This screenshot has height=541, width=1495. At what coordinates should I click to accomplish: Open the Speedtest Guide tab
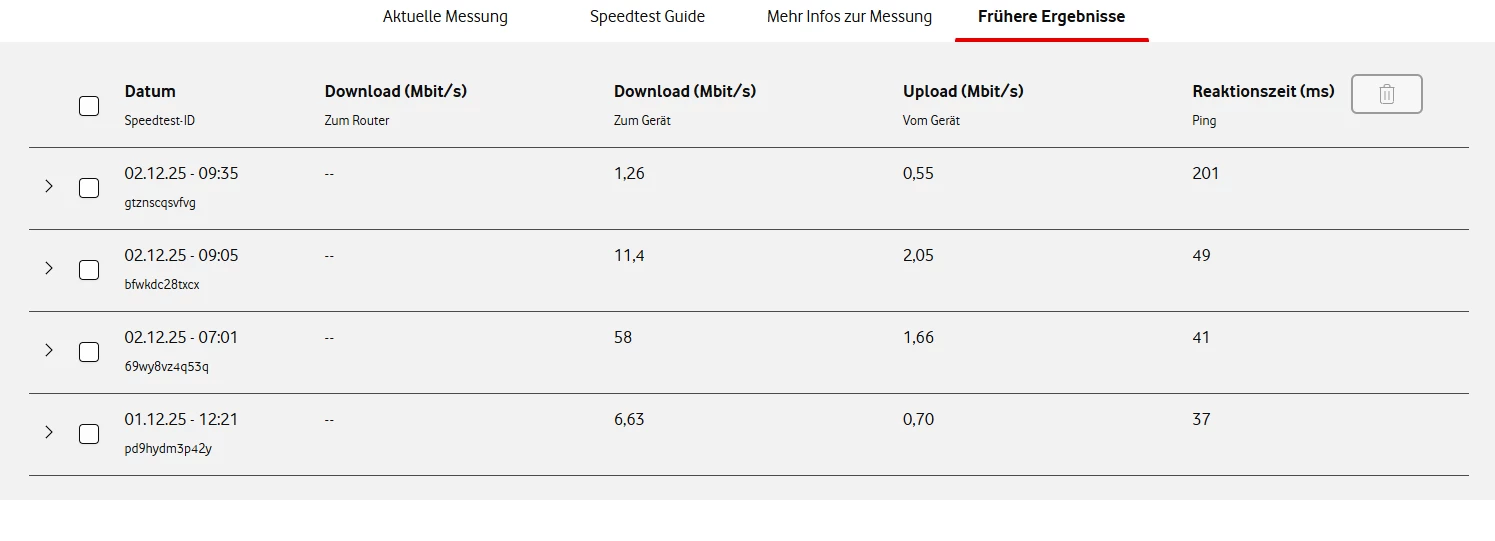point(647,17)
